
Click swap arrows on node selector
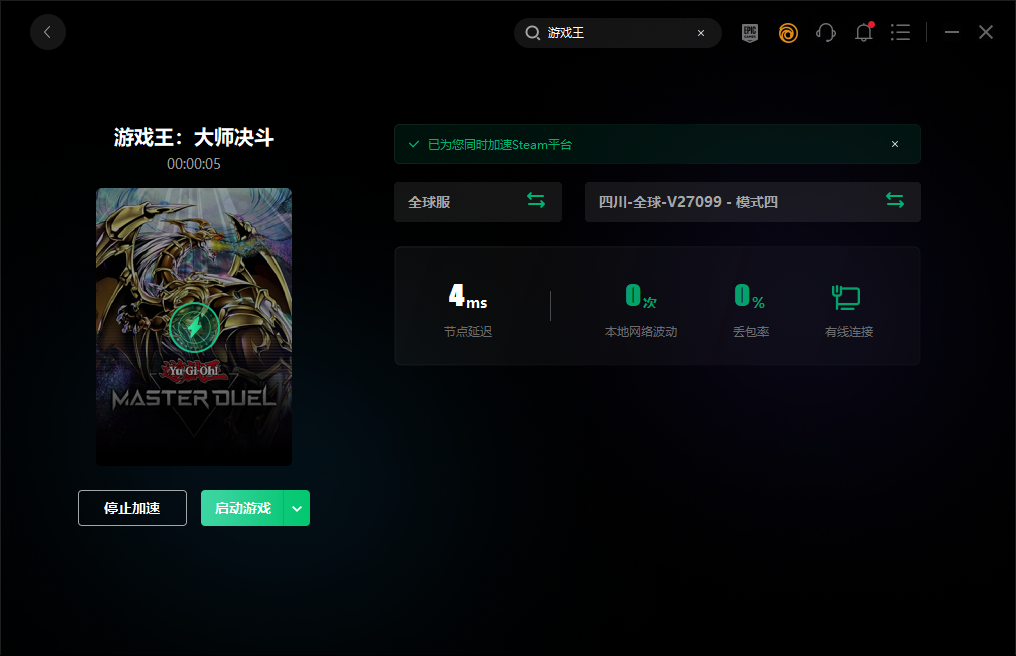pyautogui.click(x=895, y=200)
